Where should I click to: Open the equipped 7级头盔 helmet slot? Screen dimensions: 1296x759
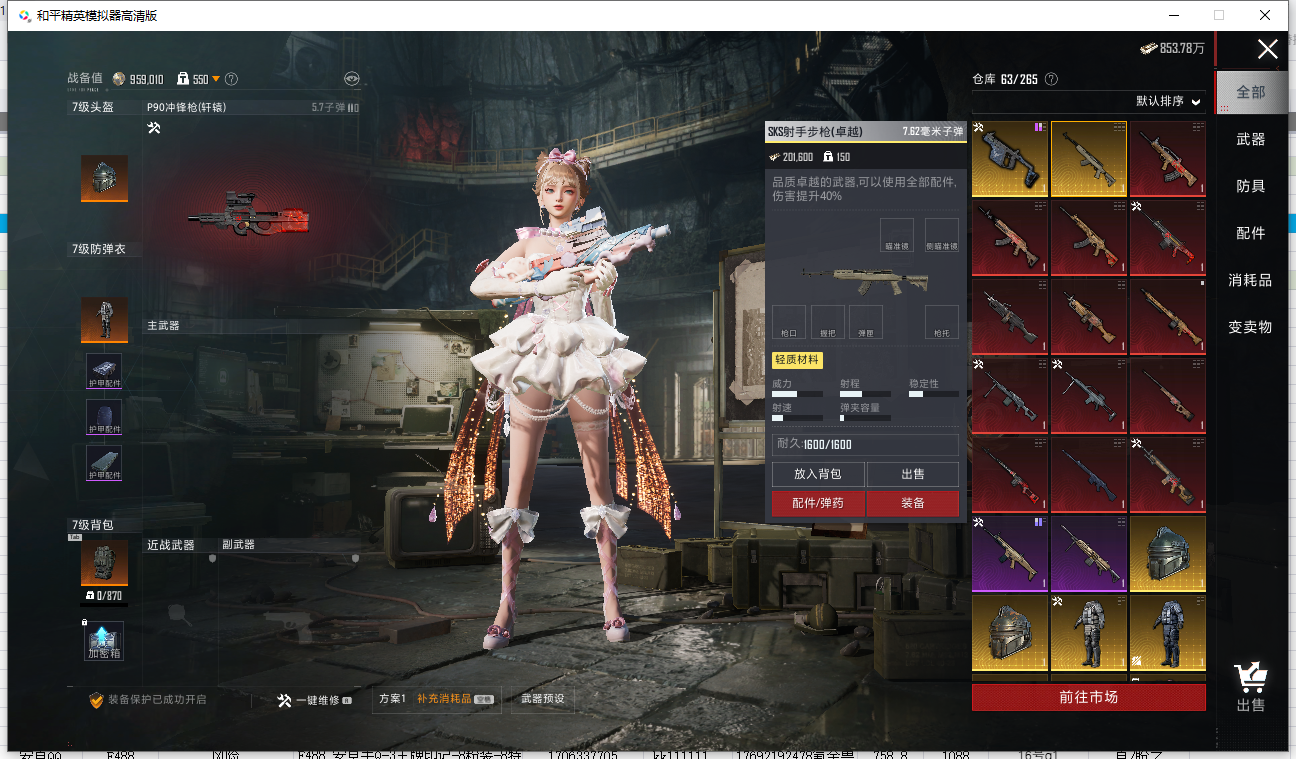pos(104,178)
